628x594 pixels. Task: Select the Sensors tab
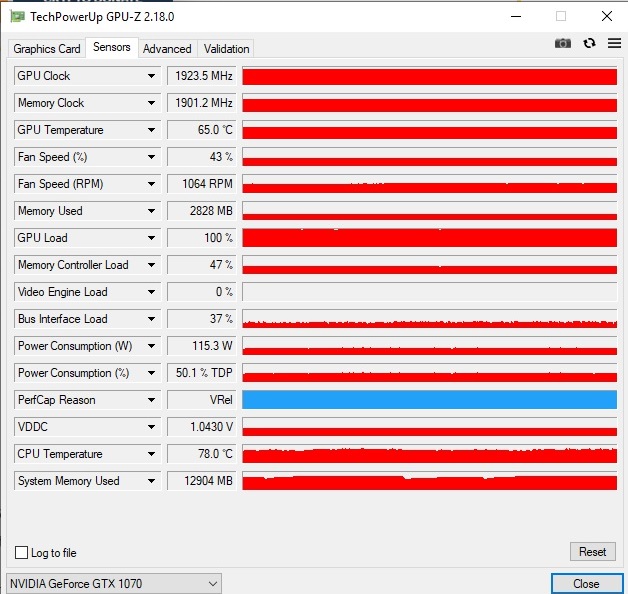pos(112,47)
